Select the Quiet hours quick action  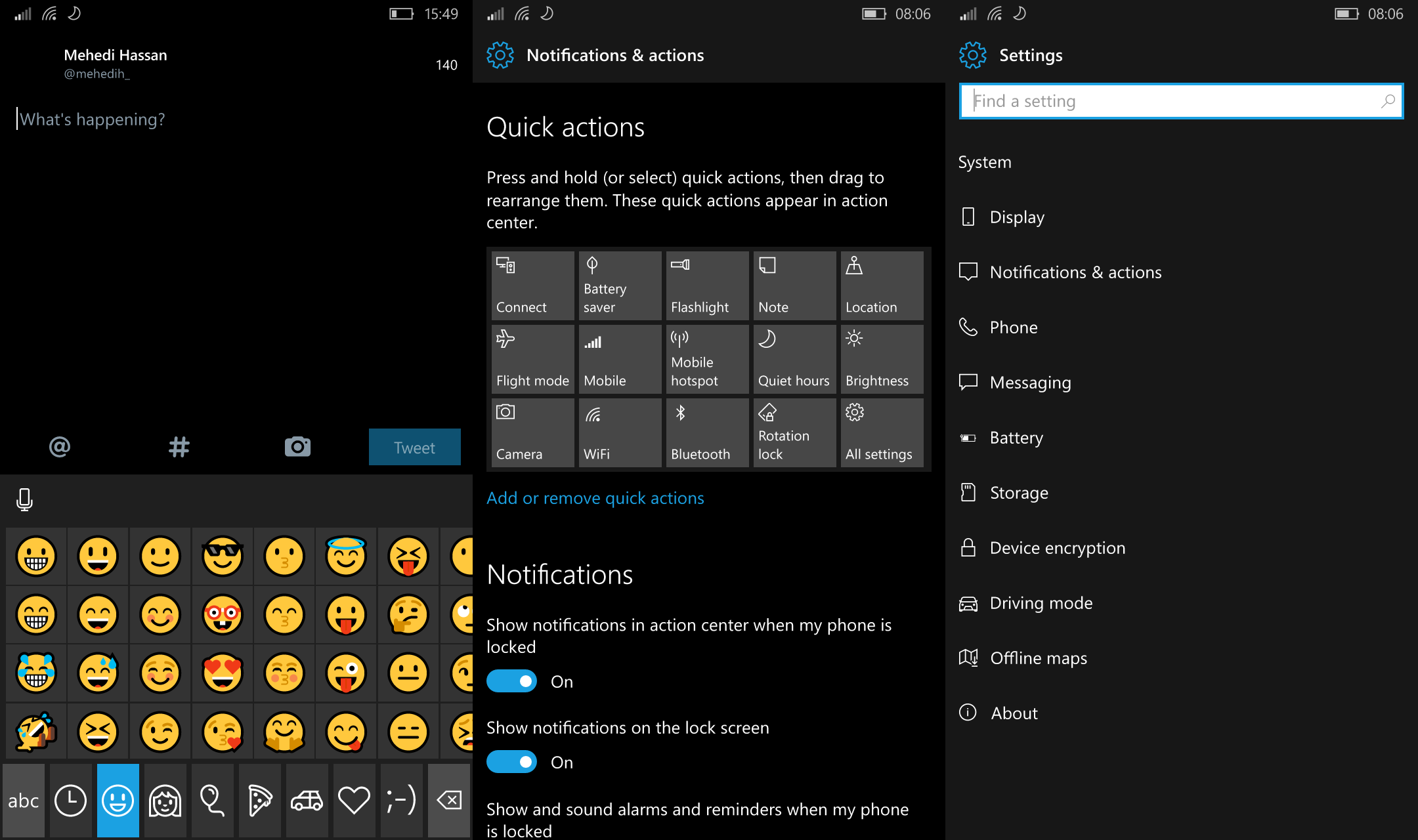[794, 359]
